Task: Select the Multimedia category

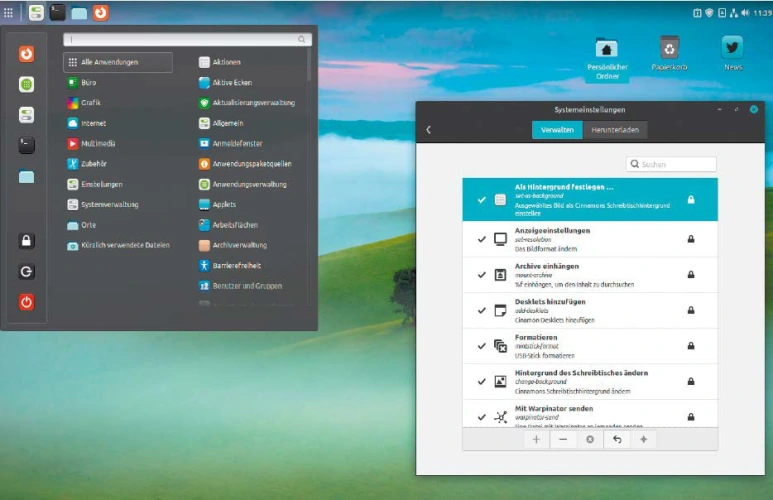Action: point(98,143)
